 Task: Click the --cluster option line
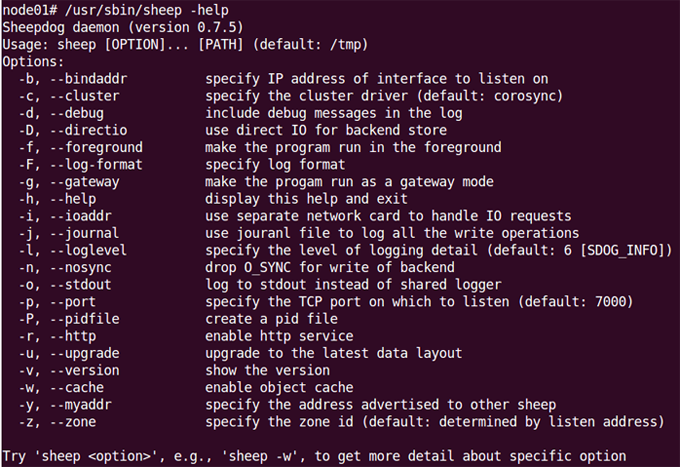pos(291,96)
